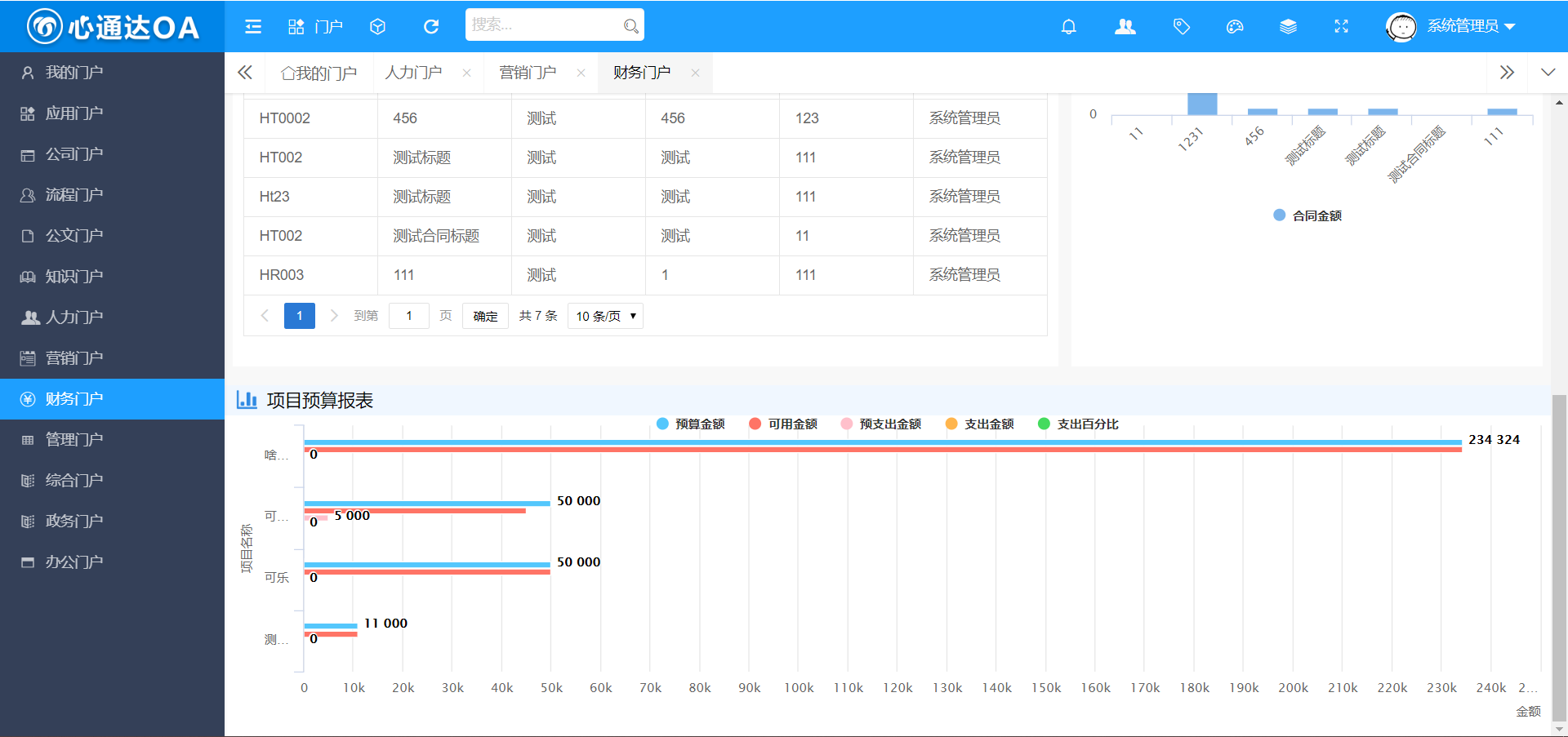Open 政务门户 in the sidebar
The width and height of the screenshot is (1568, 737).
pyautogui.click(x=112, y=522)
